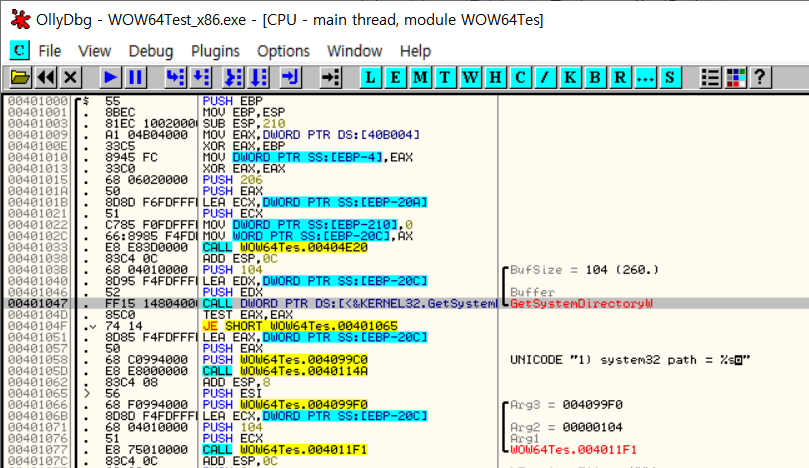Click the Trace into icon
809x468 pixels.
233,77
